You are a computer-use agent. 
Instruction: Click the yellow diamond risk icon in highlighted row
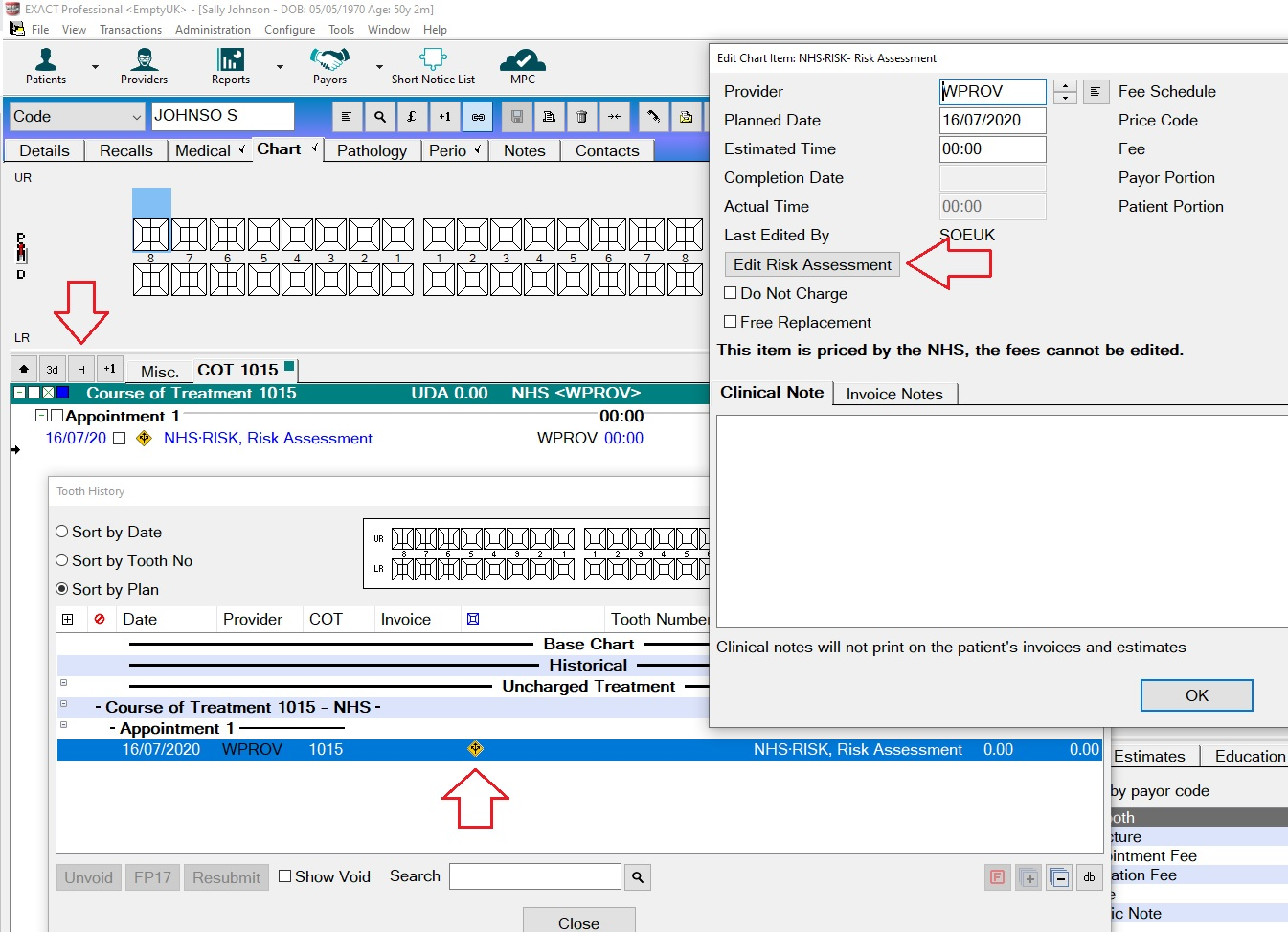(x=475, y=749)
